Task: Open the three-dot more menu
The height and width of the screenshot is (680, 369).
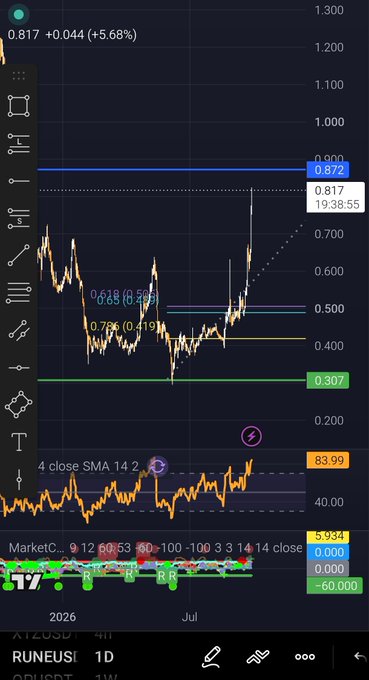Action: pyautogui.click(x=305, y=657)
